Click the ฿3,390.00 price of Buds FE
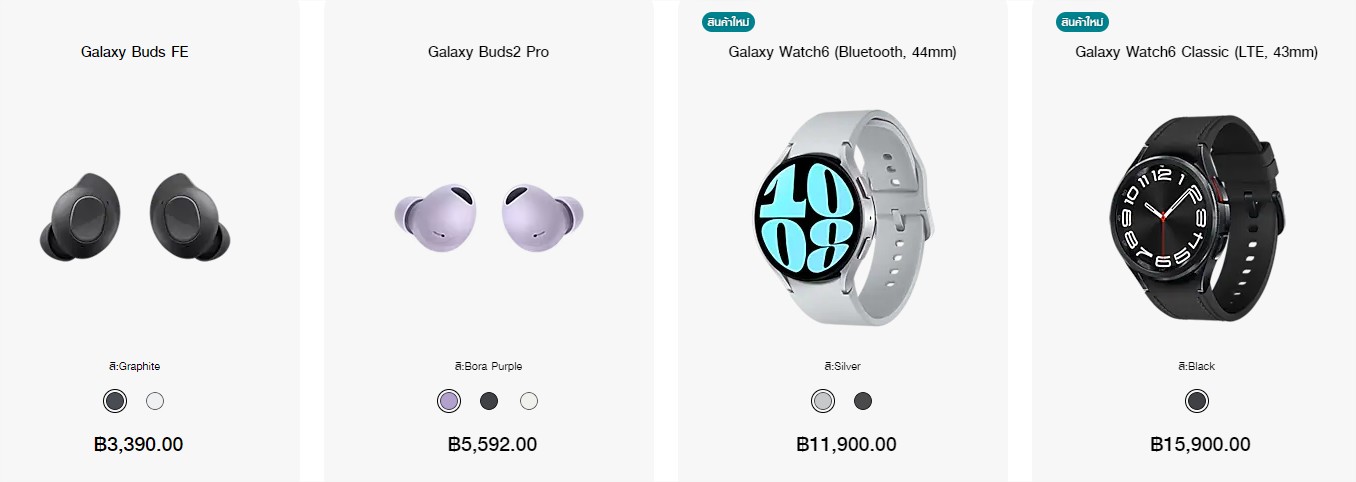1356x482 pixels. [x=138, y=445]
